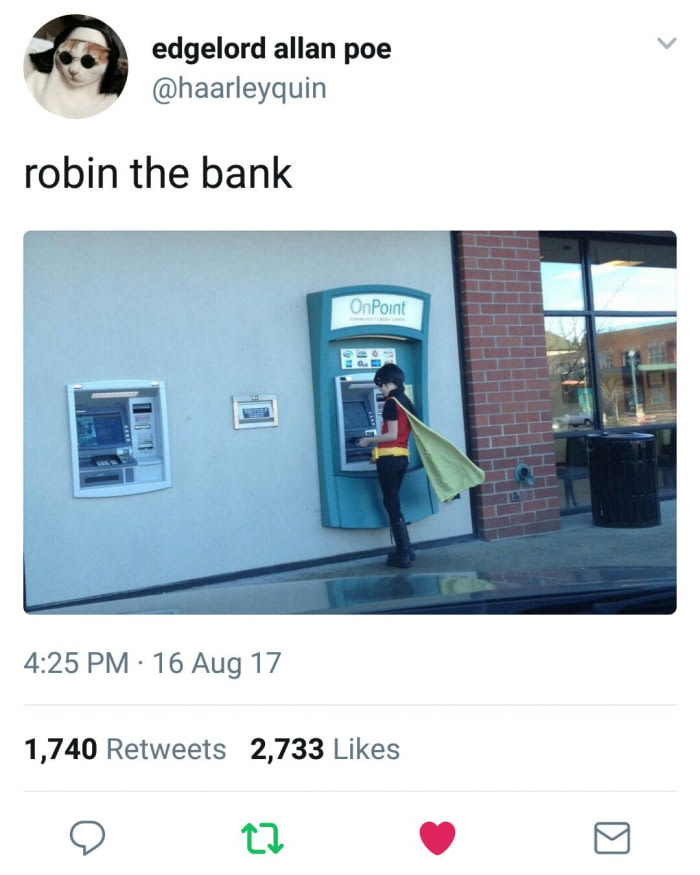This screenshot has width=700, height=875.
Task: Unlike the tweet via red heart
Action: coord(437,838)
